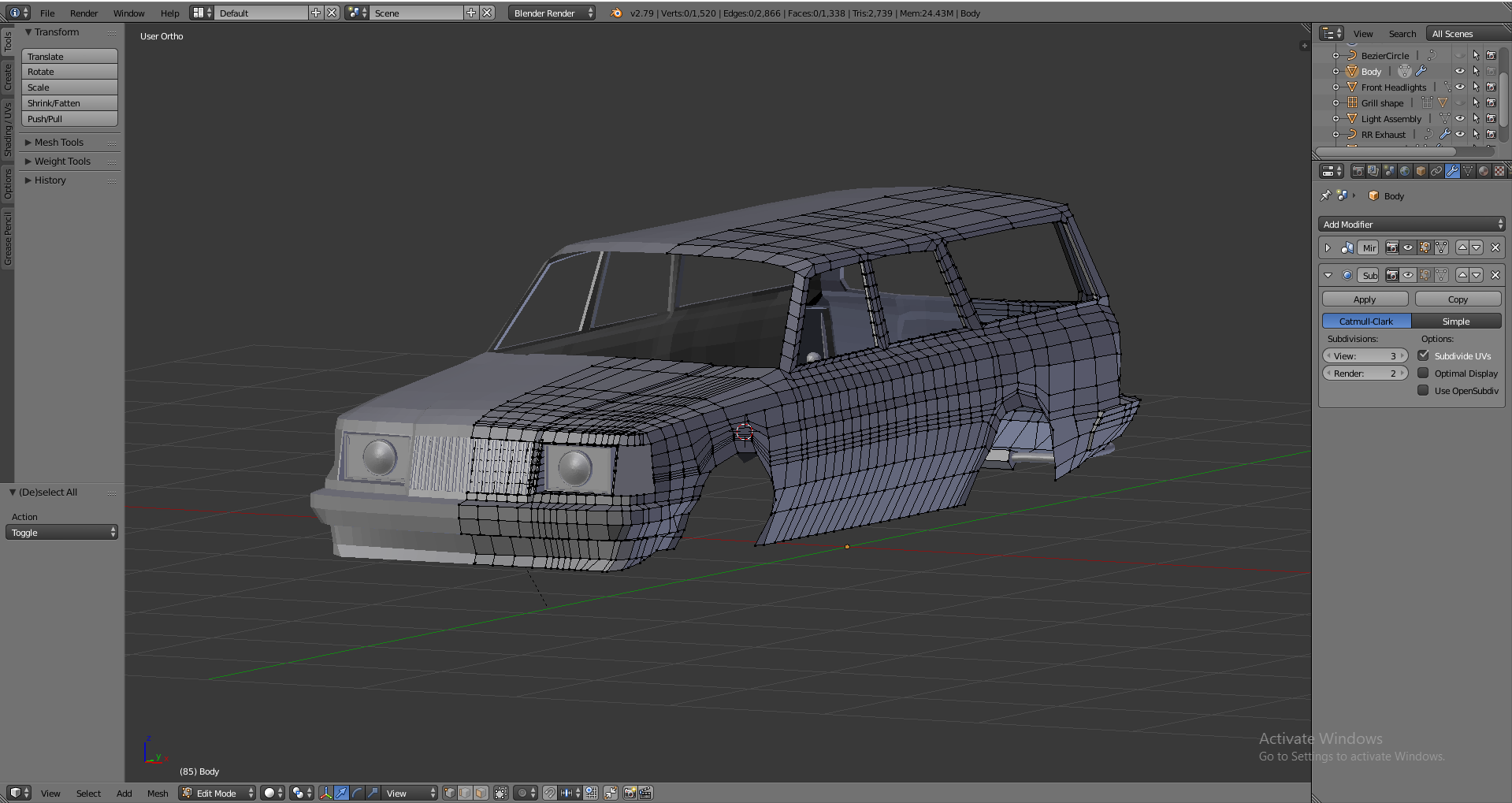Expand the Mesh Tools panel

[58, 143]
